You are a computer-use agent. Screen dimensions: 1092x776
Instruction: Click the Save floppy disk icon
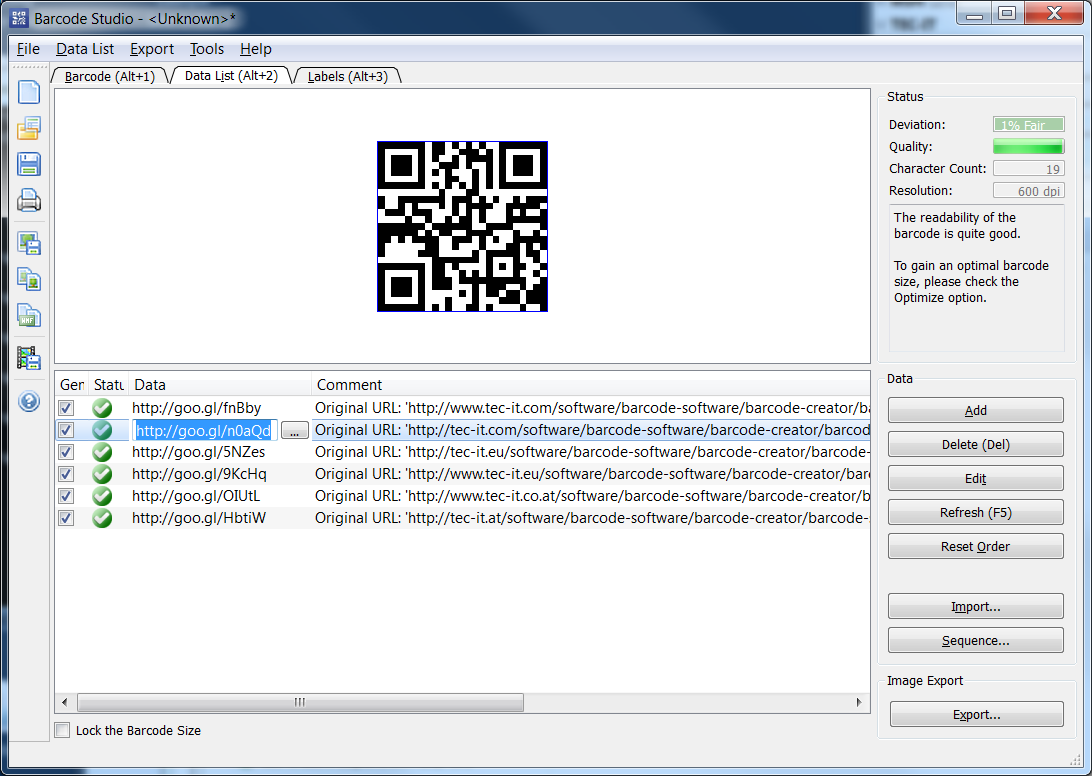(x=29, y=164)
